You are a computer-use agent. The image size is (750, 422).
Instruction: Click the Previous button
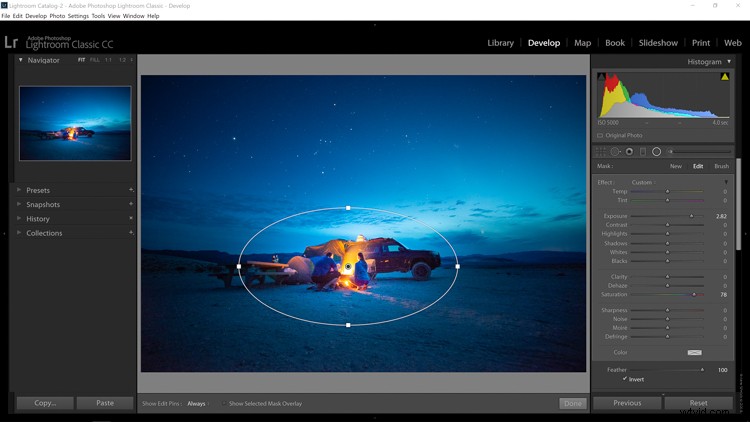627,403
